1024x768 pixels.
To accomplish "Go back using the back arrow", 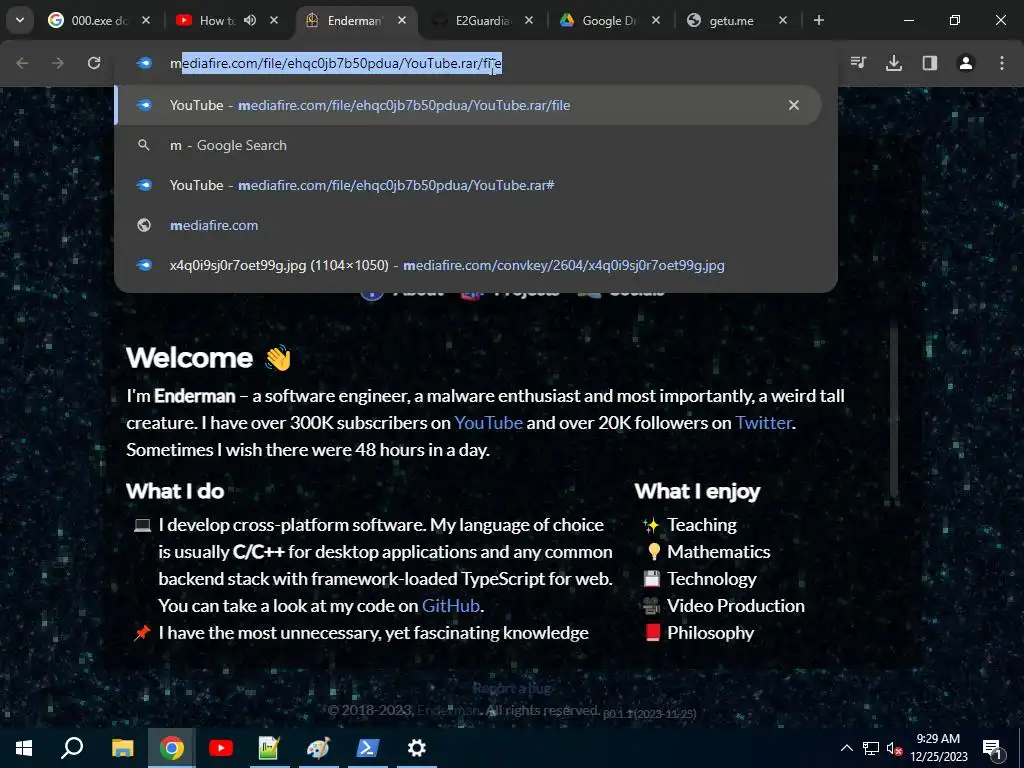I will pos(22,63).
